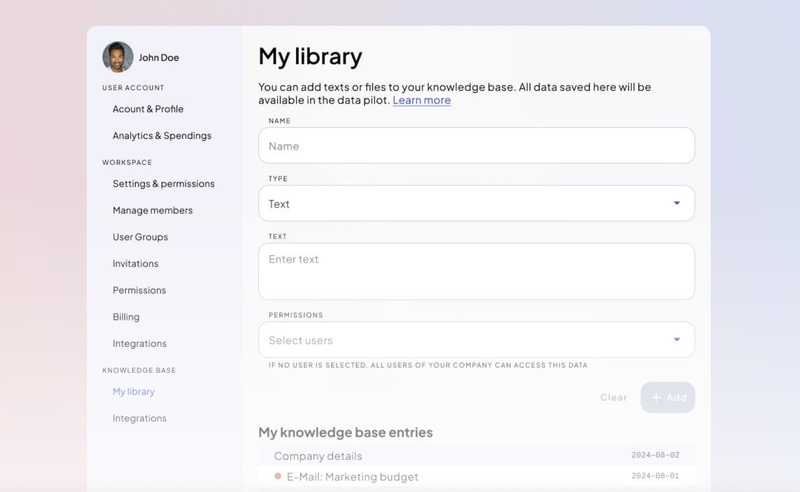Expand the Type dropdown arrow
The image size is (800, 492).
(x=676, y=204)
